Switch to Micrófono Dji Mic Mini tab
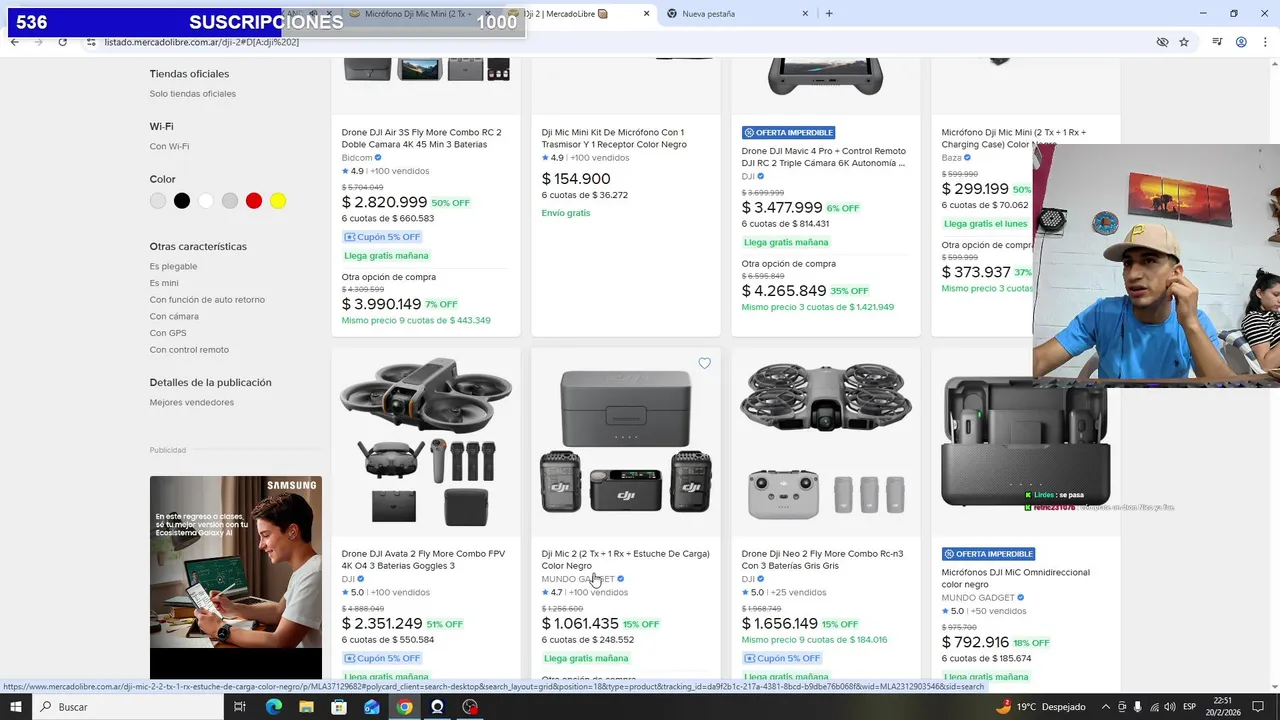 coord(417,14)
